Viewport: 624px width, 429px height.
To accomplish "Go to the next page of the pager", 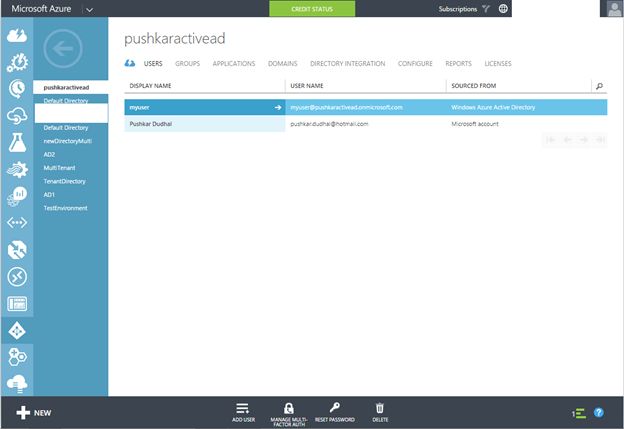I will pos(584,140).
